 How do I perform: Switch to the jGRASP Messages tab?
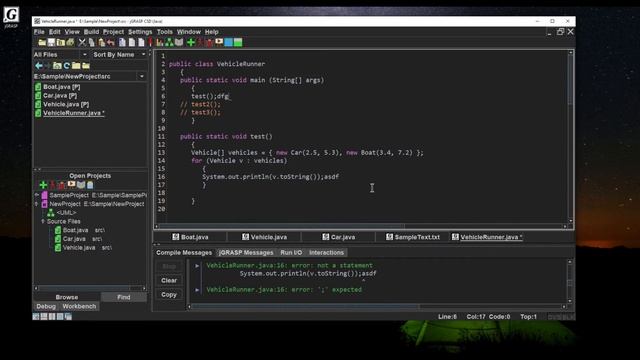246,253
